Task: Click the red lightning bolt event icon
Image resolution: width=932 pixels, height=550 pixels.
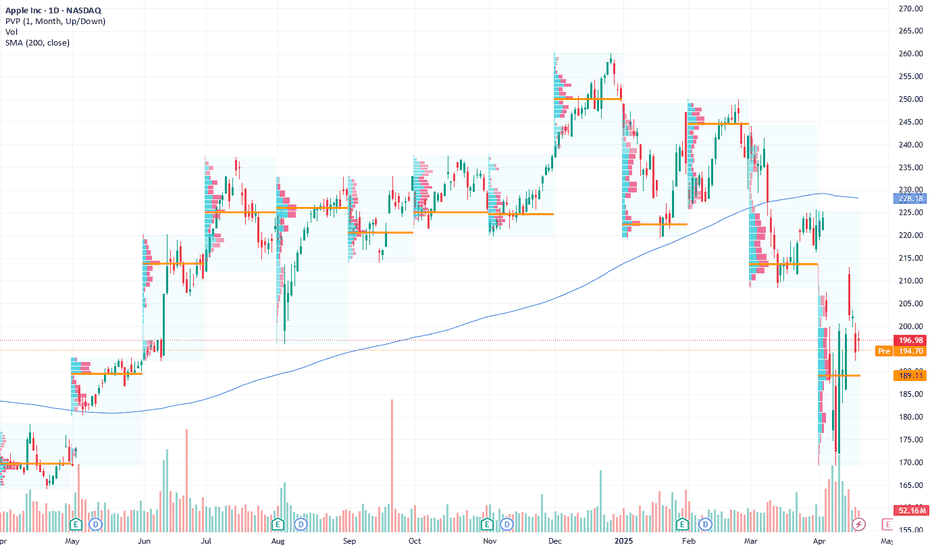Action: pos(858,524)
